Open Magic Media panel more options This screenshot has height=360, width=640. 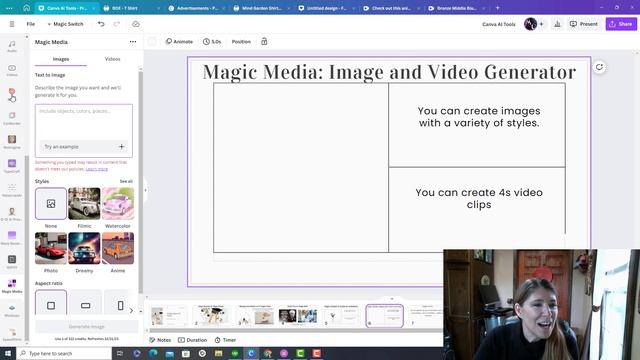point(133,42)
